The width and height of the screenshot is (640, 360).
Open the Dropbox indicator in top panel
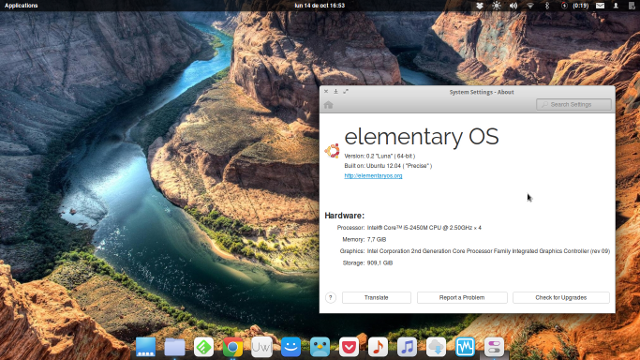480,6
